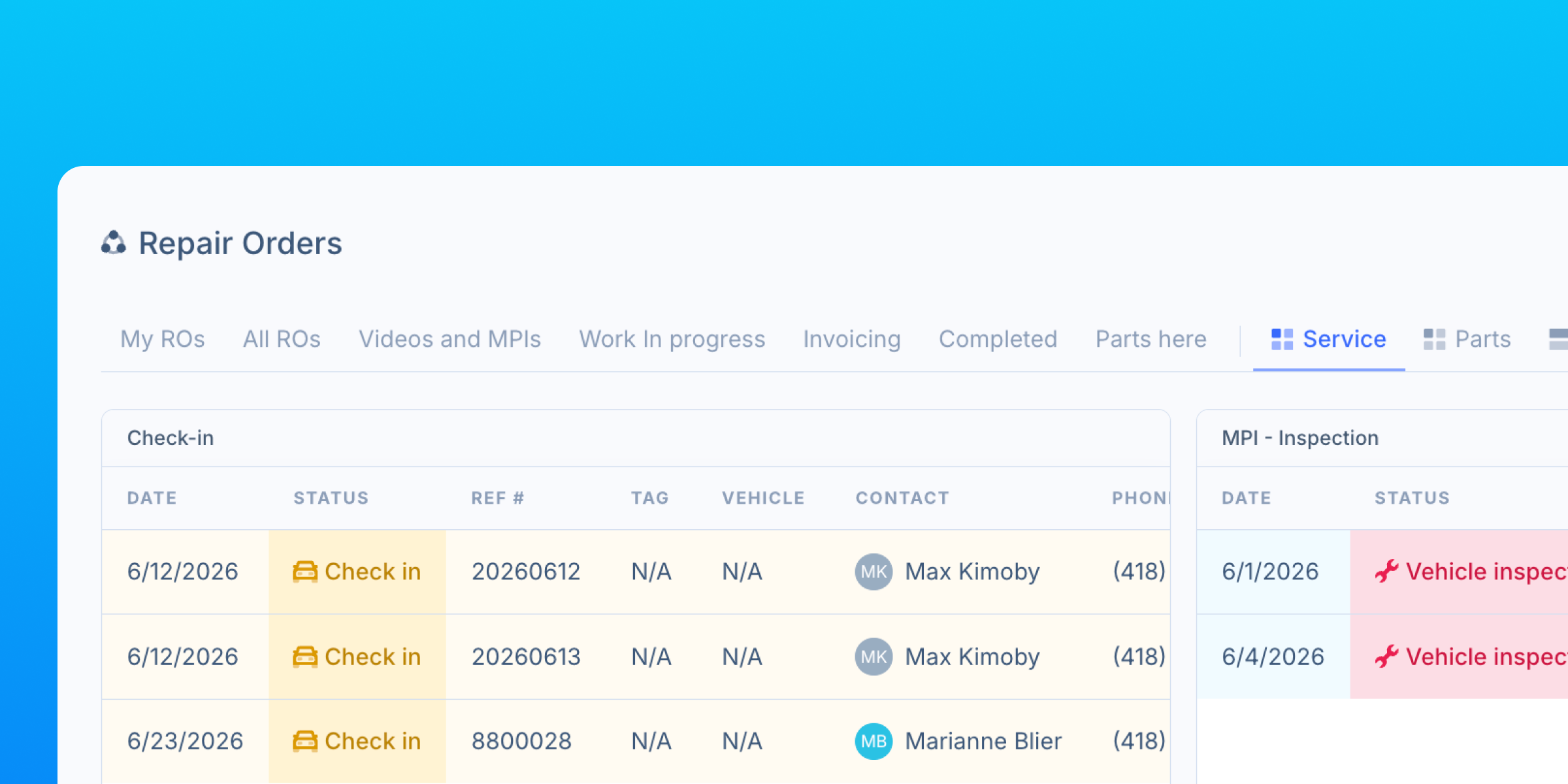Click VEHICLE value N/A in 20260612 row
This screenshot has width=1568, height=784.
(742, 572)
